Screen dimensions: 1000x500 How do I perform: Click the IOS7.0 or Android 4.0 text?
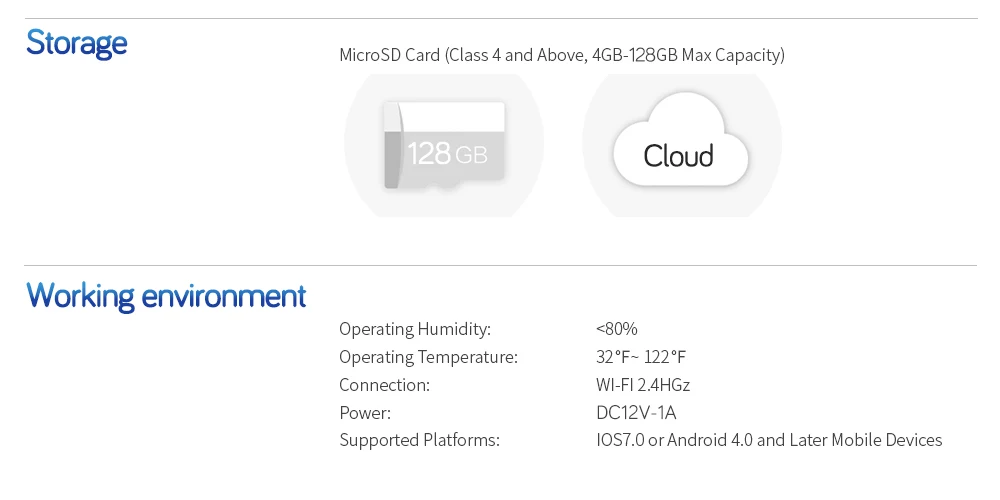677,440
